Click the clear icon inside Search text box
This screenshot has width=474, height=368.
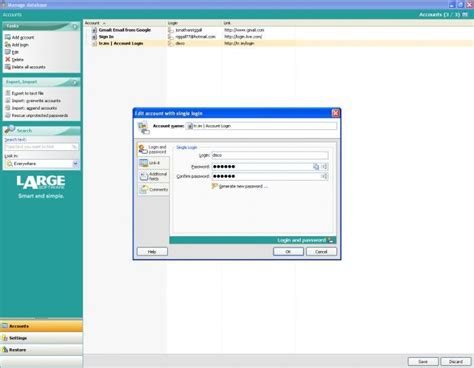coord(74,147)
